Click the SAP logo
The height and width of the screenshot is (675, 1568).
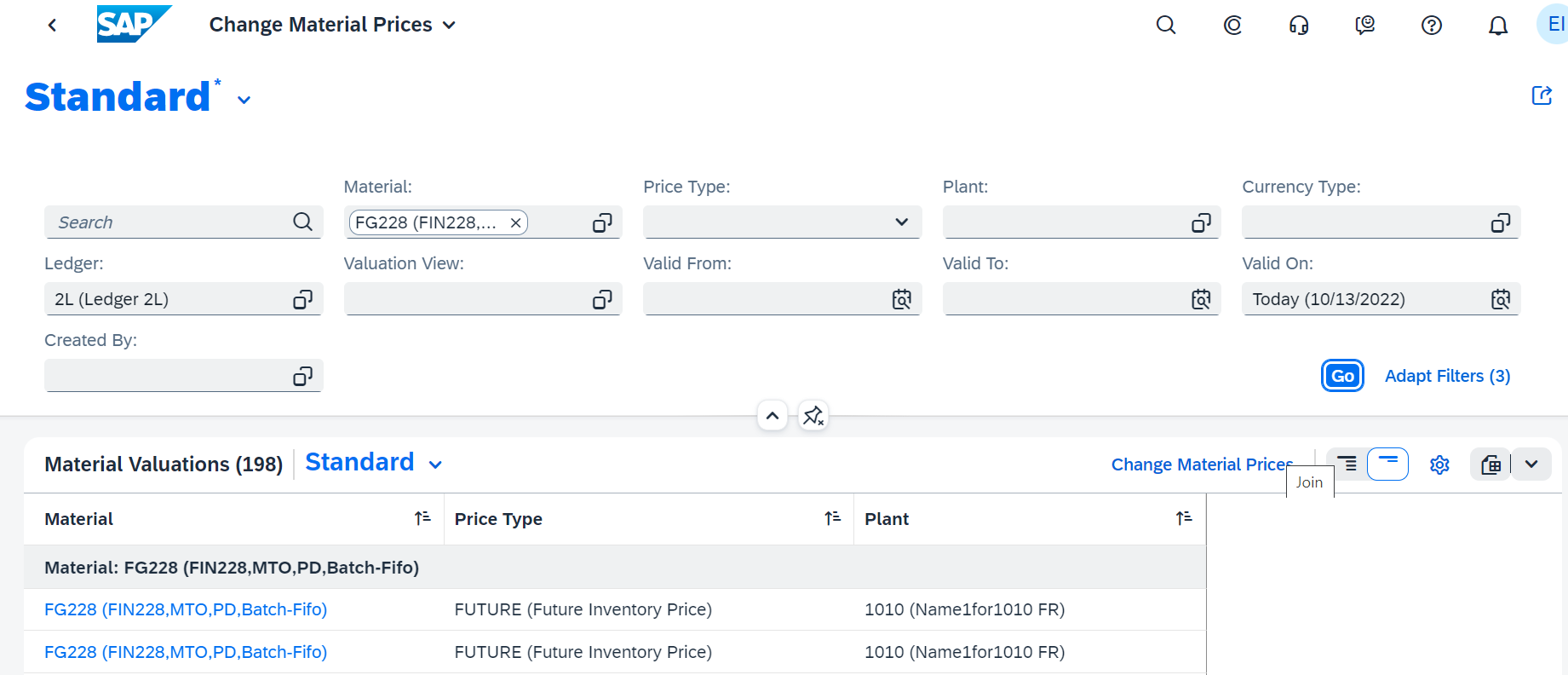(134, 24)
